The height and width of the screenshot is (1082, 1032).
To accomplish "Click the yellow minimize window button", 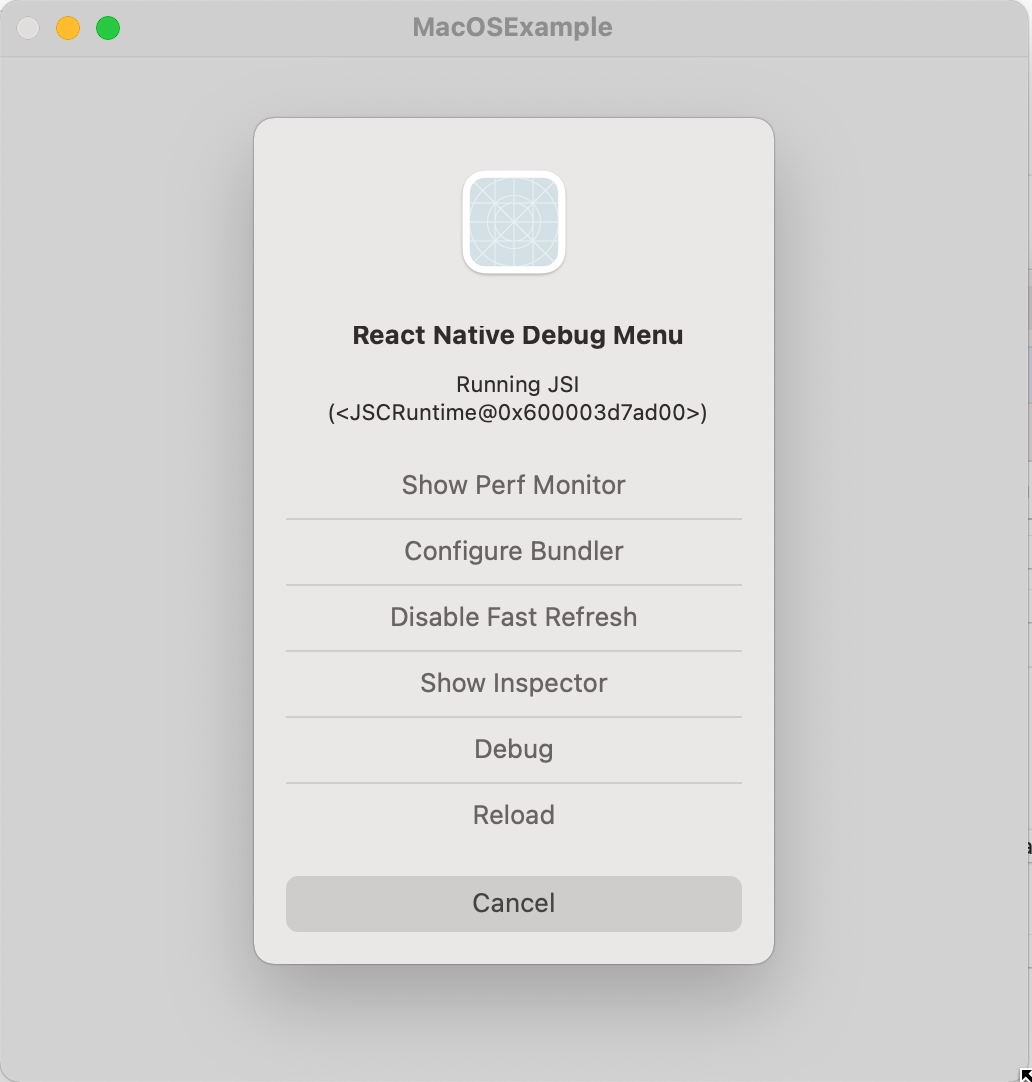I will tap(68, 28).
